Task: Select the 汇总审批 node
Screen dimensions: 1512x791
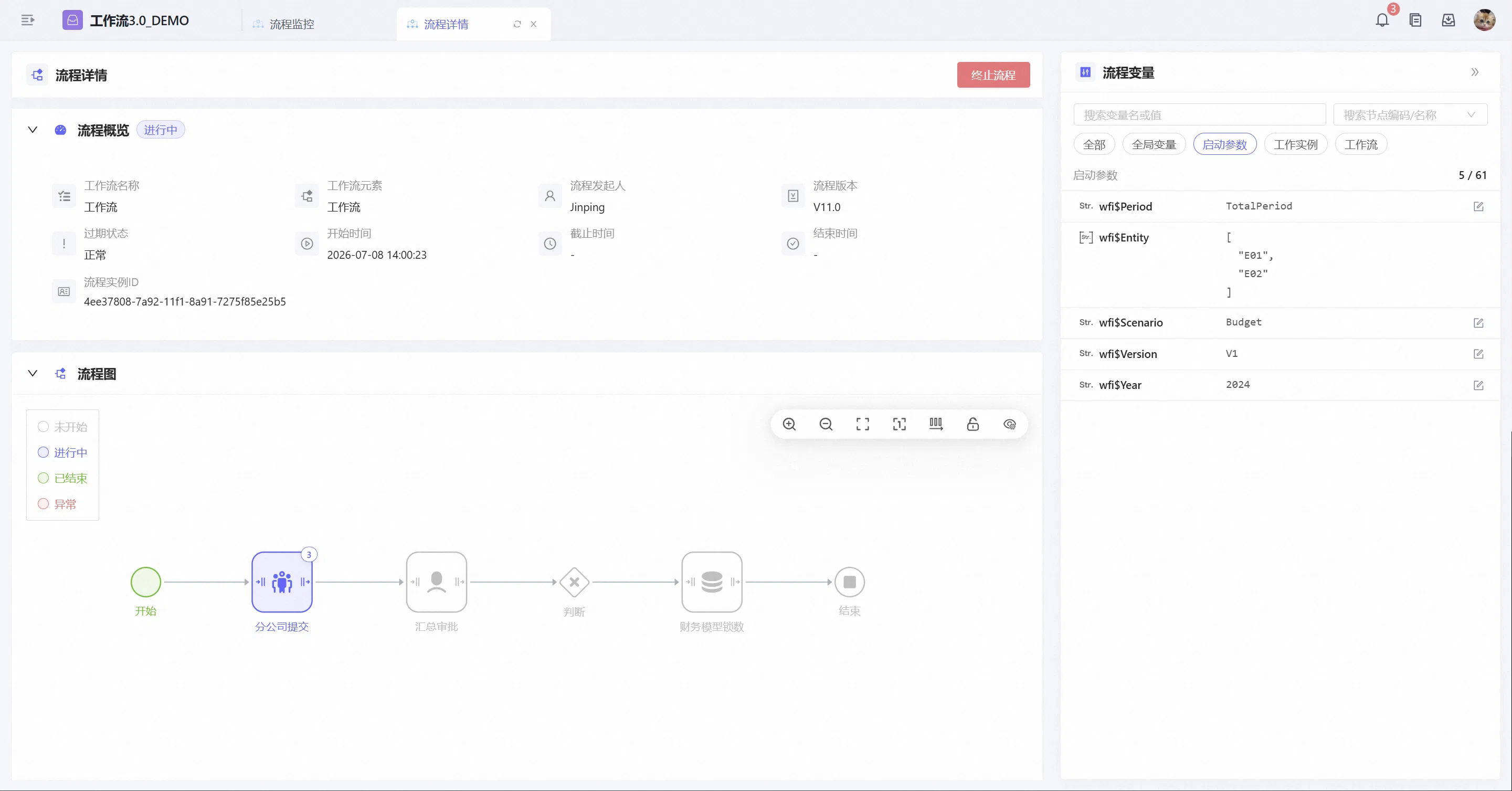Action: point(436,582)
